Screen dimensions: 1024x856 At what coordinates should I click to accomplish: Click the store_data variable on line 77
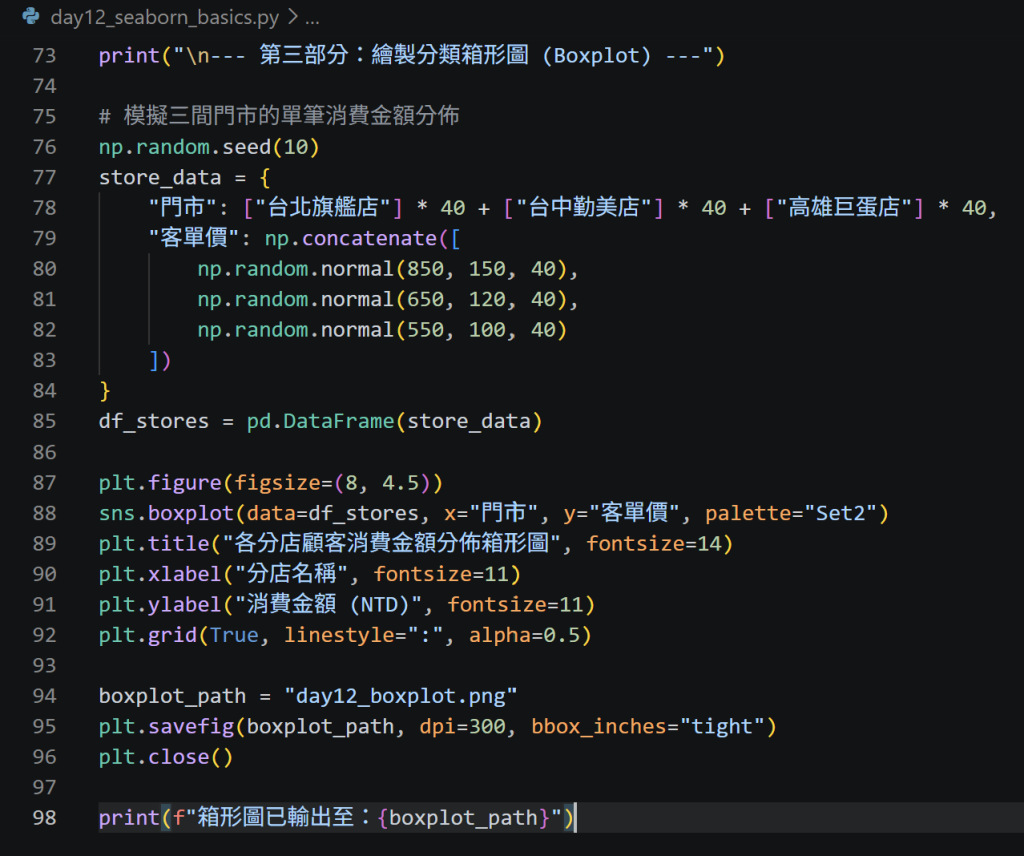pos(160,178)
